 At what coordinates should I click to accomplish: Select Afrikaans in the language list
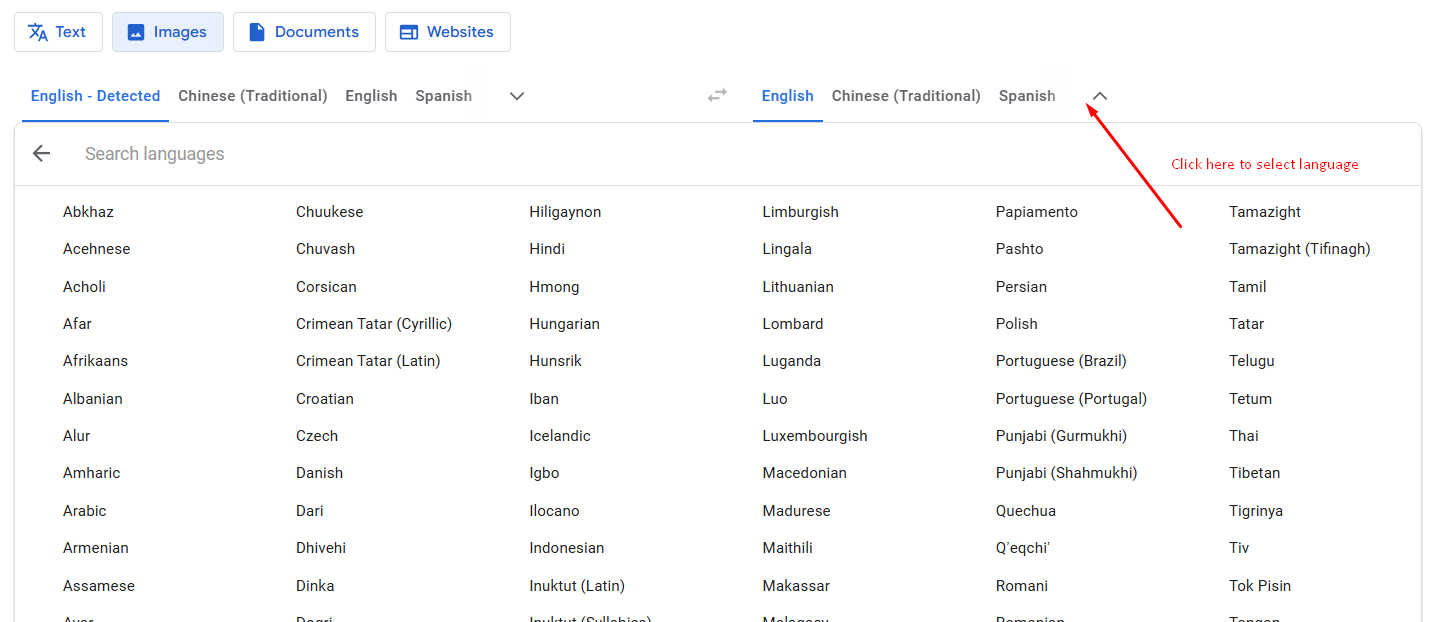pos(95,361)
